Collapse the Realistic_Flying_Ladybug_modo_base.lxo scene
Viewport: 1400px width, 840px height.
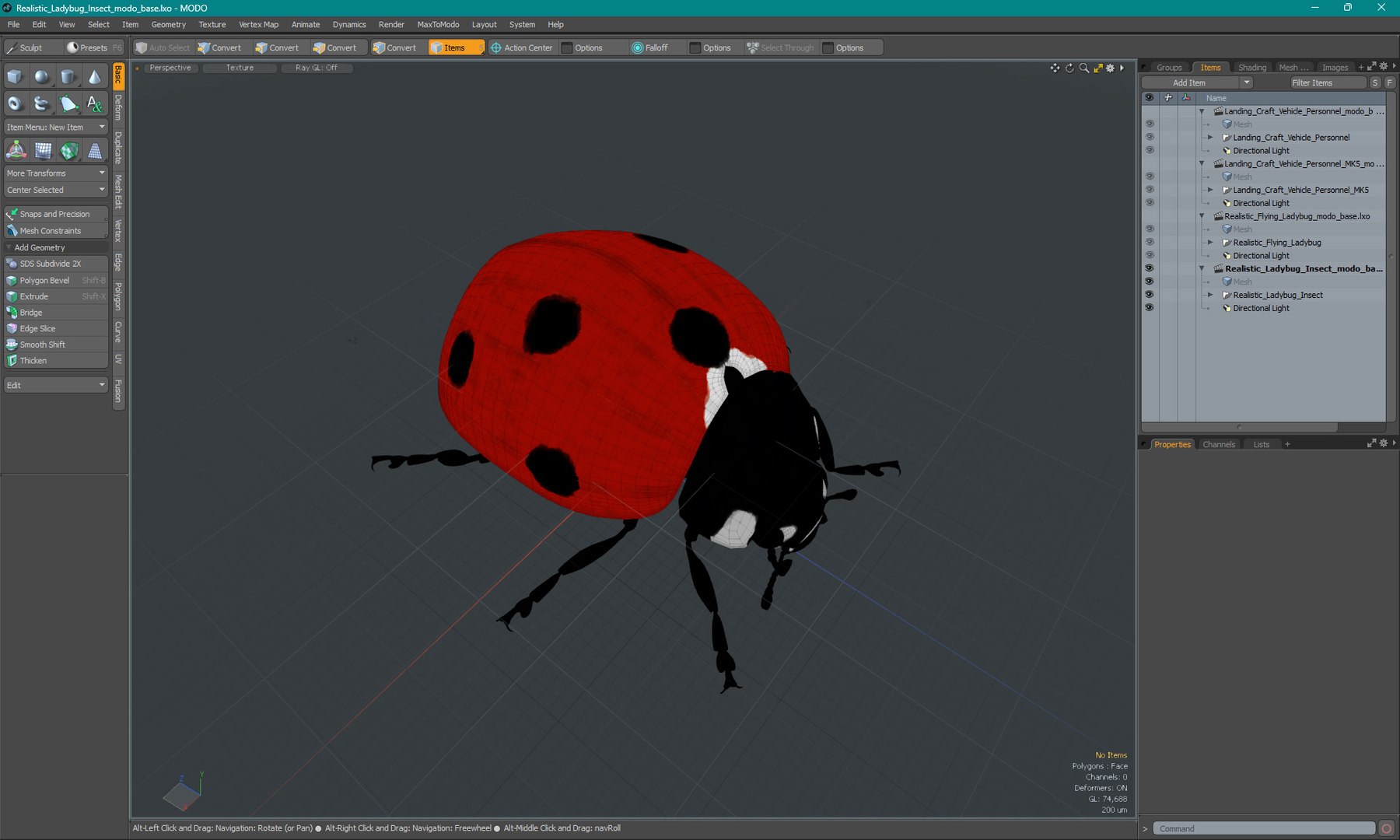click(1202, 216)
